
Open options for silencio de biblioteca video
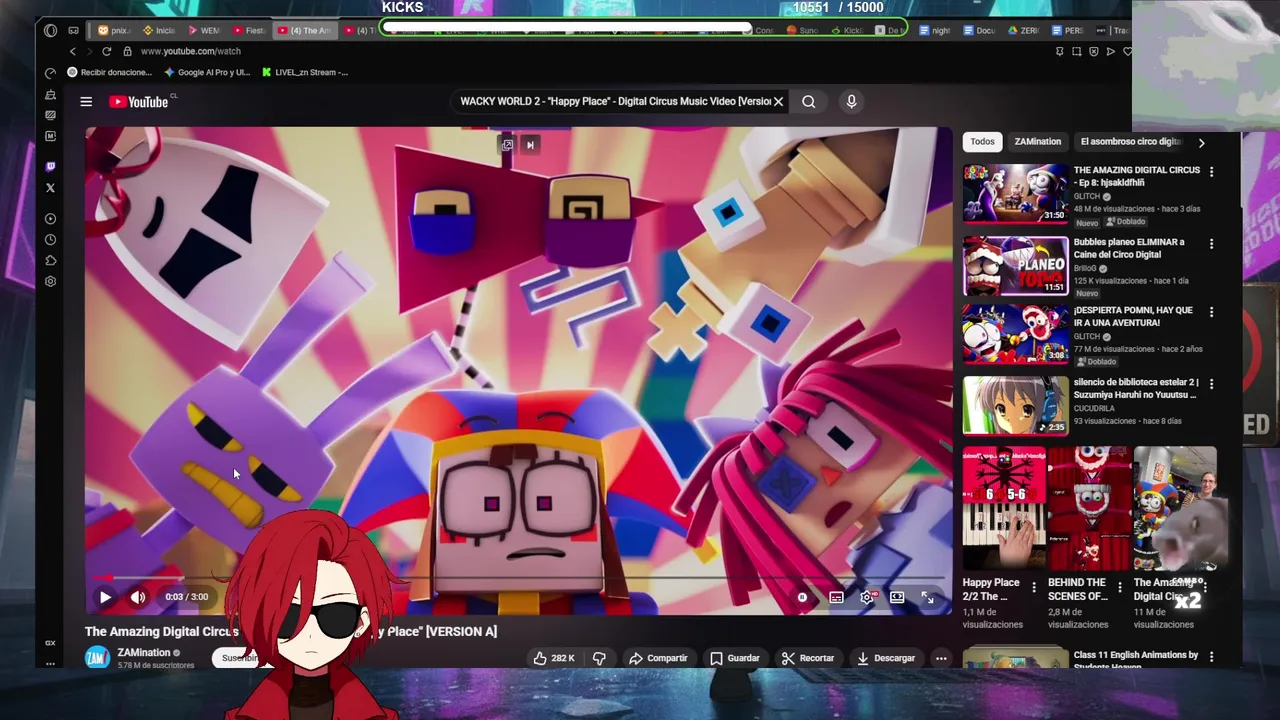point(1211,384)
